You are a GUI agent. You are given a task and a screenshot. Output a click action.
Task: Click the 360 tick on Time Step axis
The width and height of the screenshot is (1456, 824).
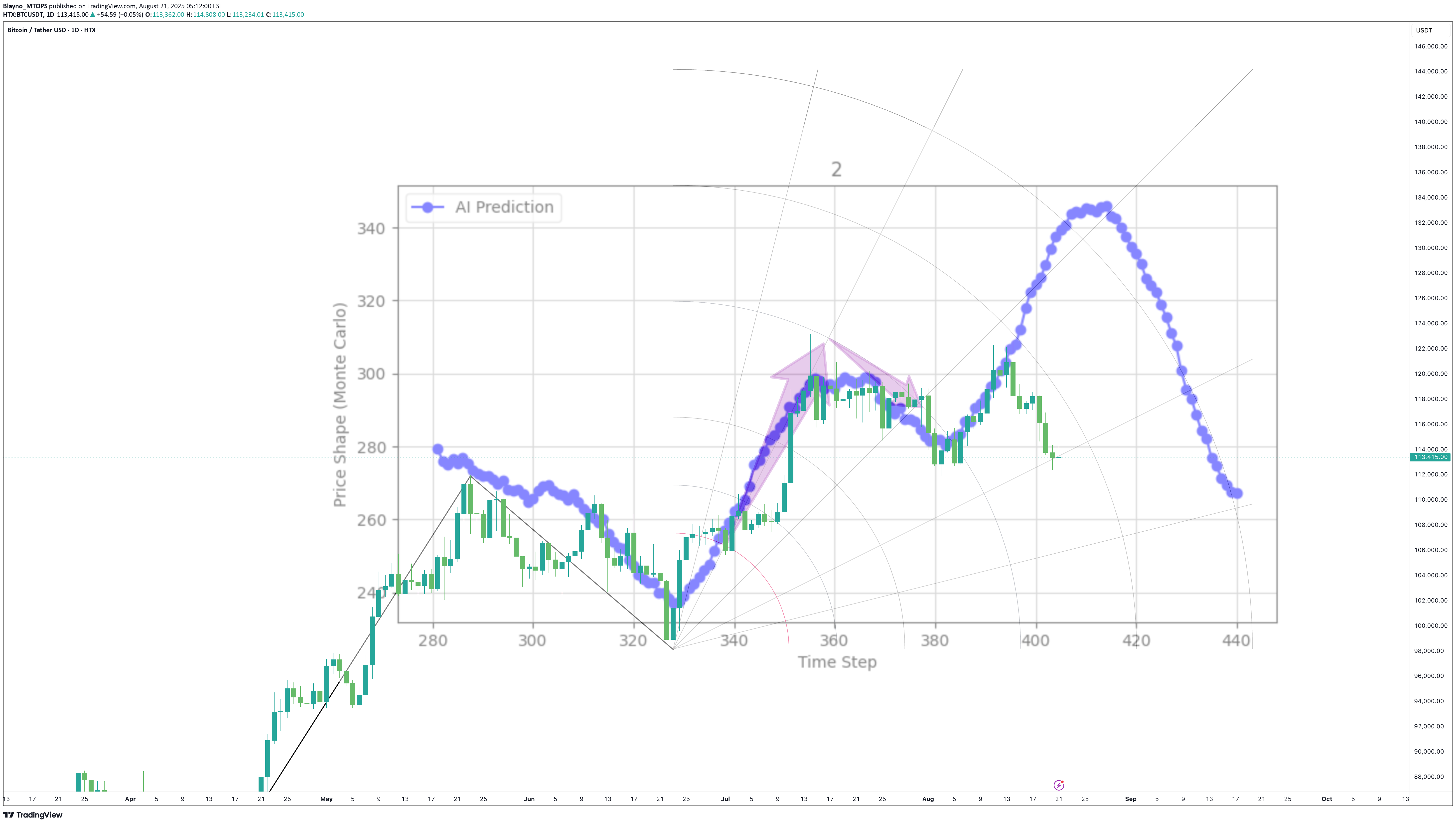point(834,641)
